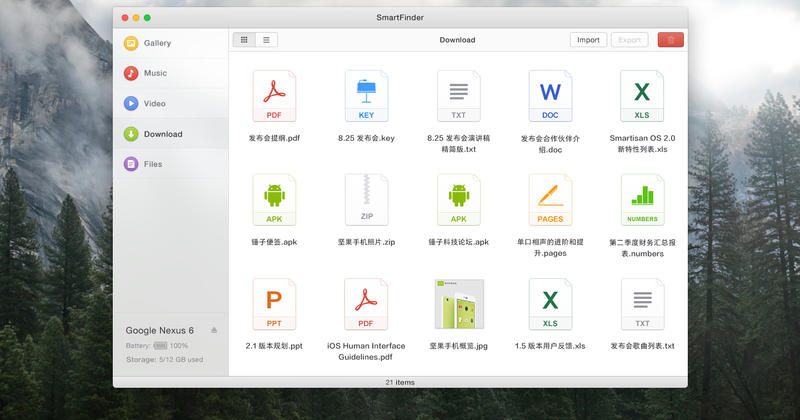Click the red trash delete button

coord(671,40)
